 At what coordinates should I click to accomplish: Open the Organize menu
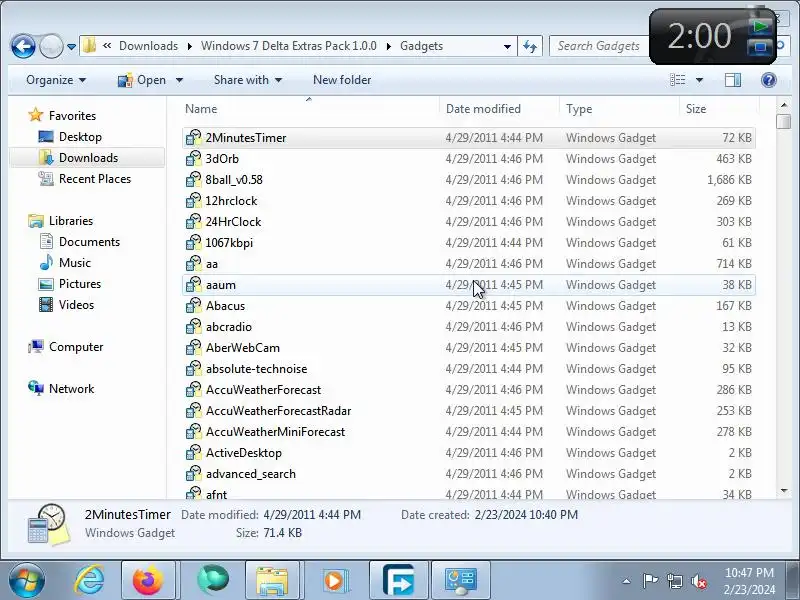[x=56, y=80]
